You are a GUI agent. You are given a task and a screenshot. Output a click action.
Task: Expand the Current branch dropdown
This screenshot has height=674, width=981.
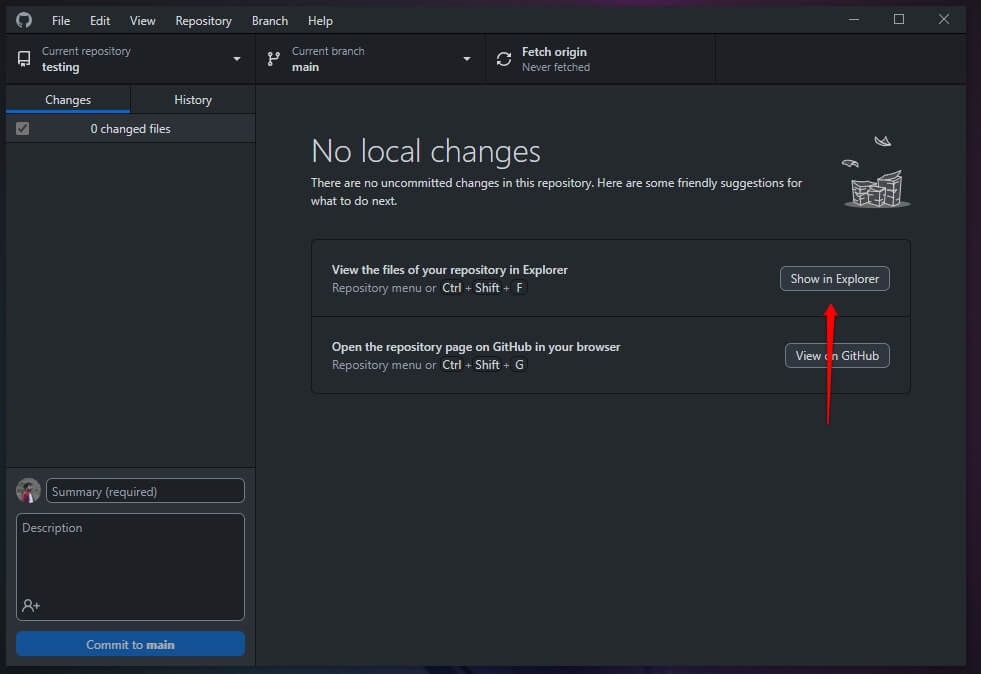point(370,59)
